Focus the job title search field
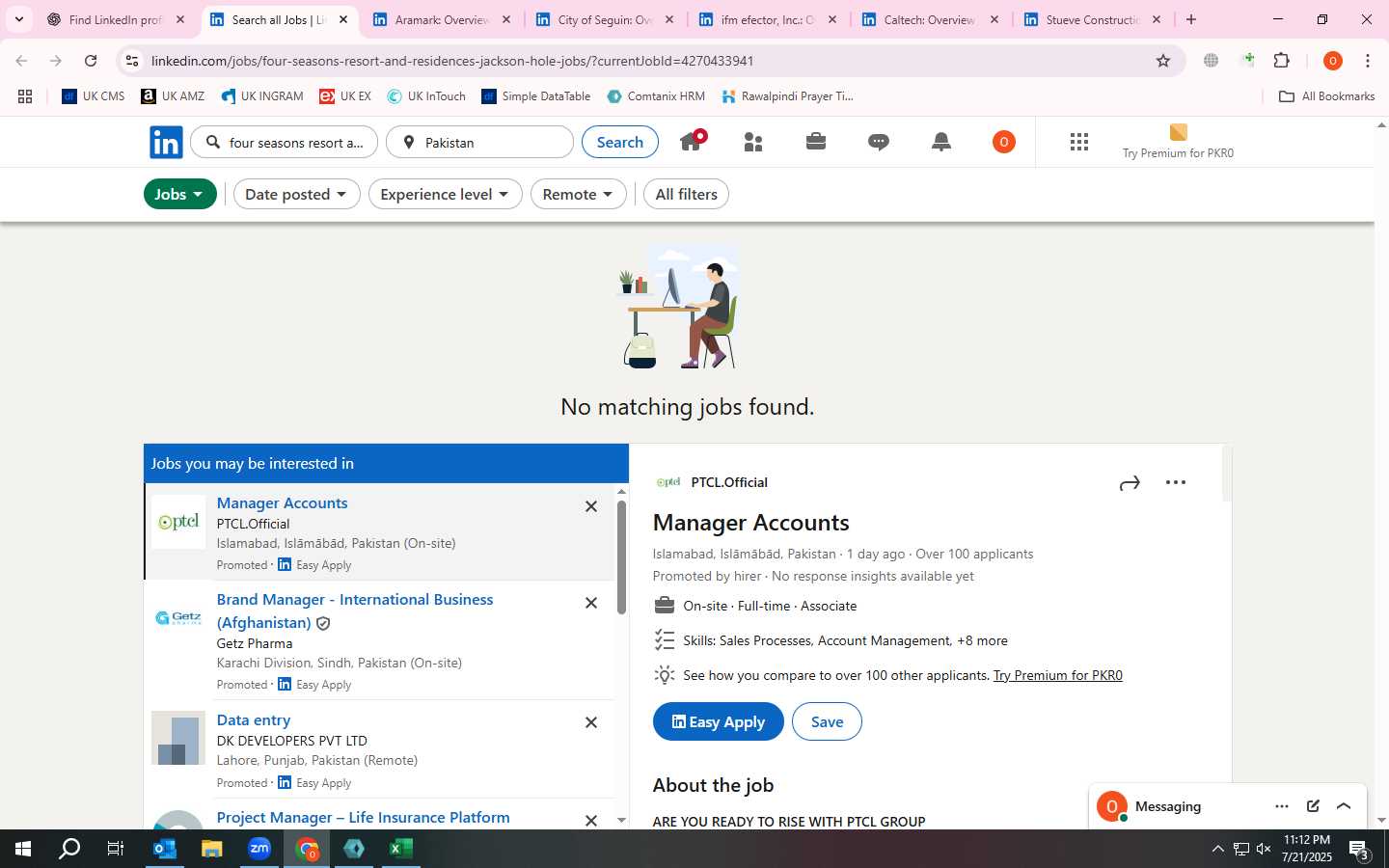The height and width of the screenshot is (868, 1389). point(285,143)
